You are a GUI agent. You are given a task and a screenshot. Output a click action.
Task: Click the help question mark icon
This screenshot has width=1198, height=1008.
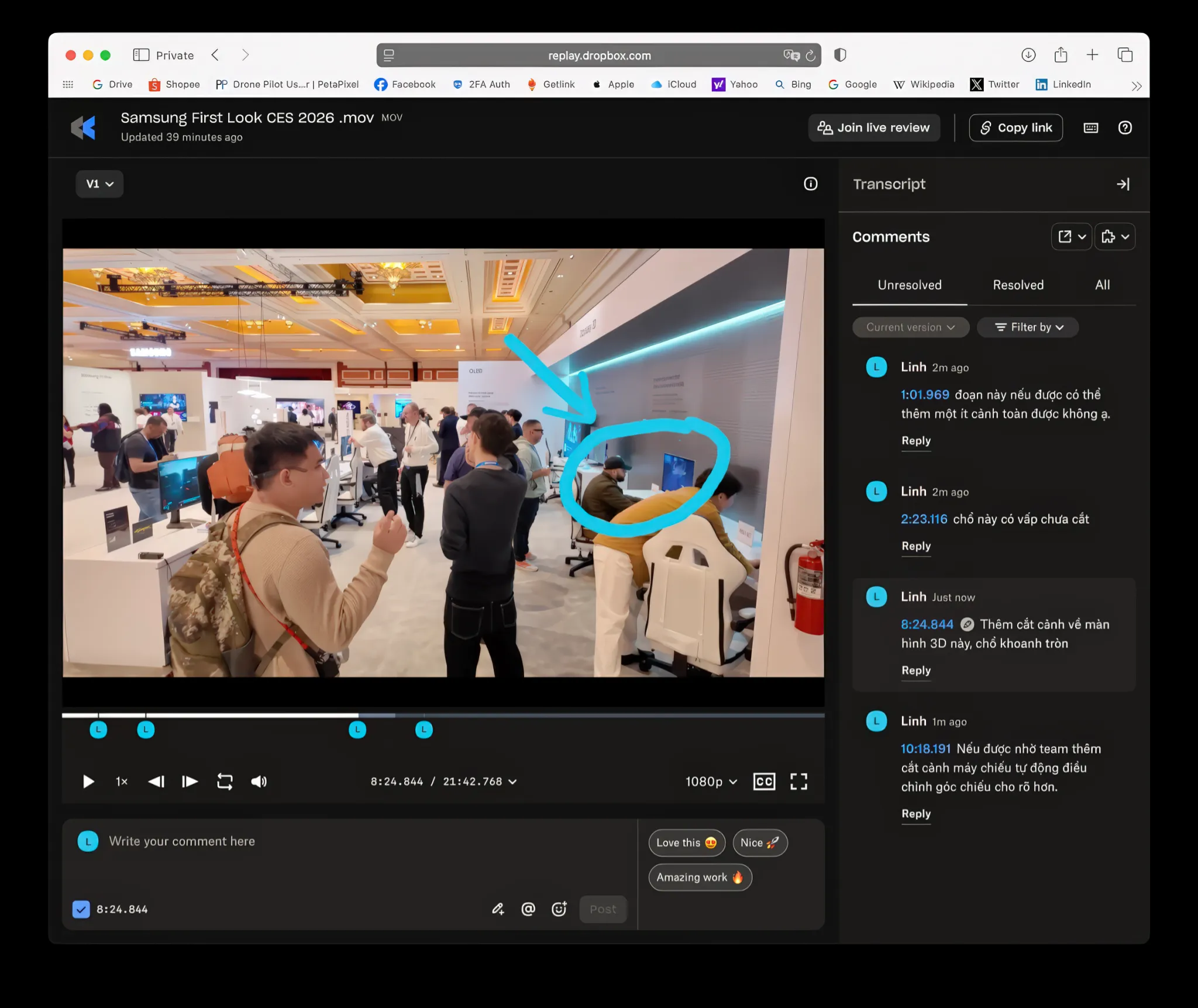[x=1125, y=127]
